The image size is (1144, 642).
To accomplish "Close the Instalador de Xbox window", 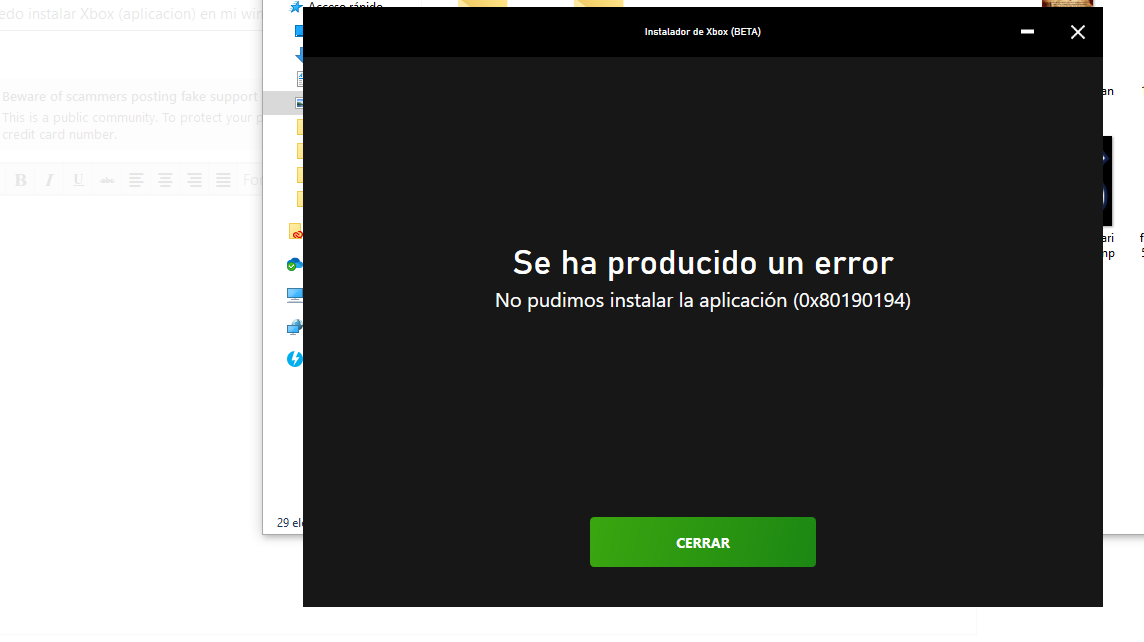I will pos(1078,31).
